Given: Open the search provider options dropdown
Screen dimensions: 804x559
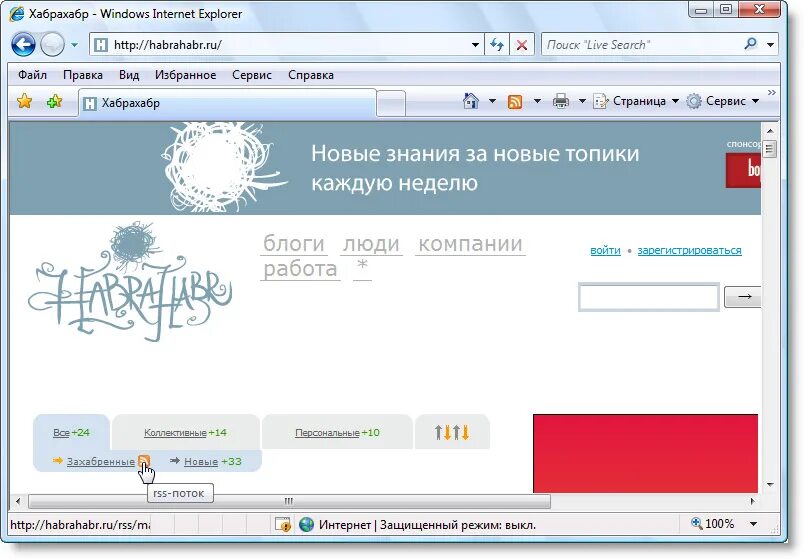Looking at the screenshot, I should coord(770,45).
